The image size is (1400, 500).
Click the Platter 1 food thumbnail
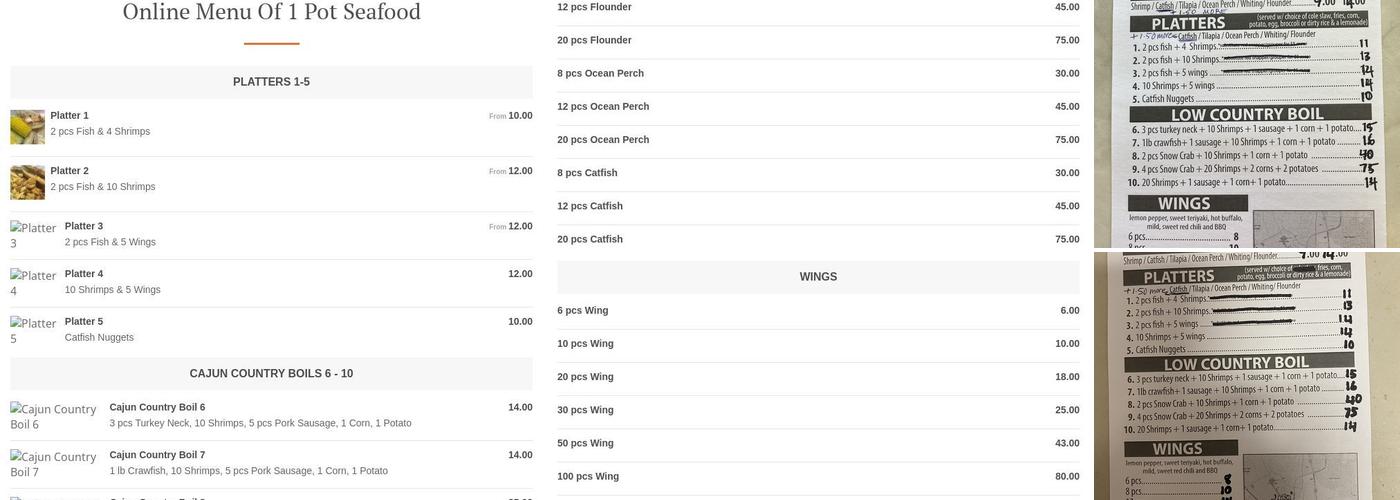coord(27,127)
